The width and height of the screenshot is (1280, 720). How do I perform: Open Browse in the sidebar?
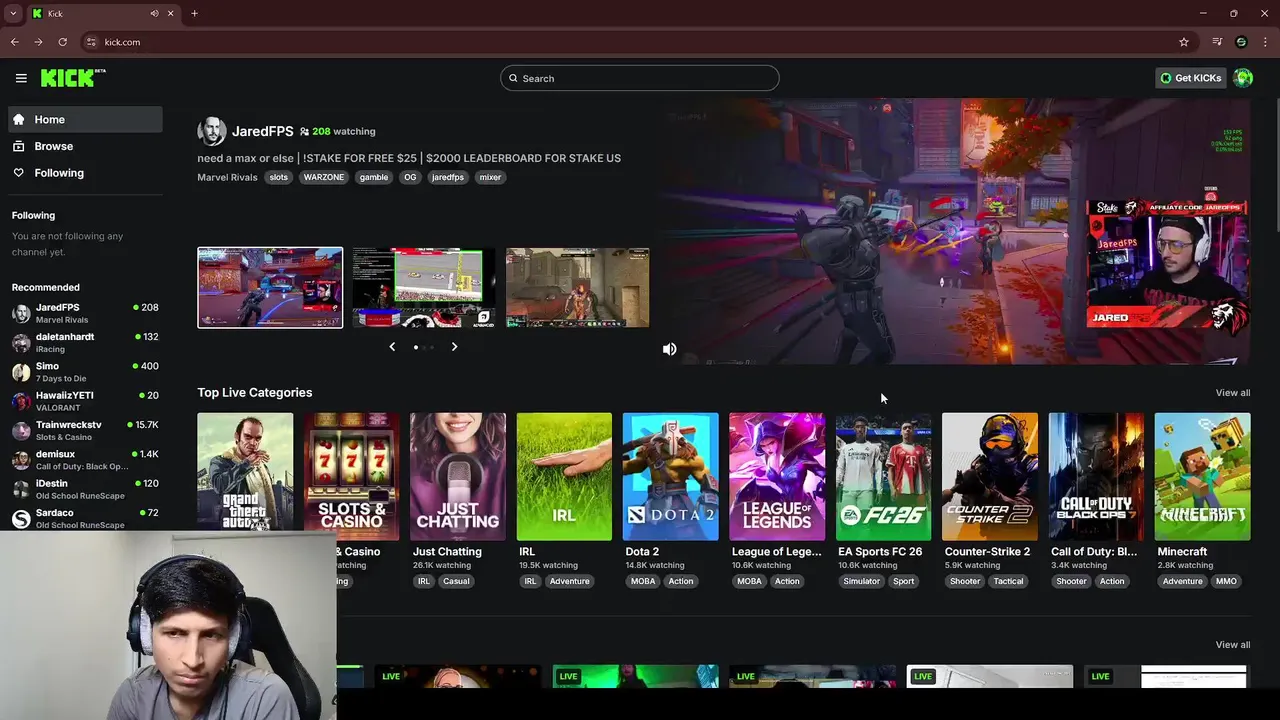click(x=85, y=146)
